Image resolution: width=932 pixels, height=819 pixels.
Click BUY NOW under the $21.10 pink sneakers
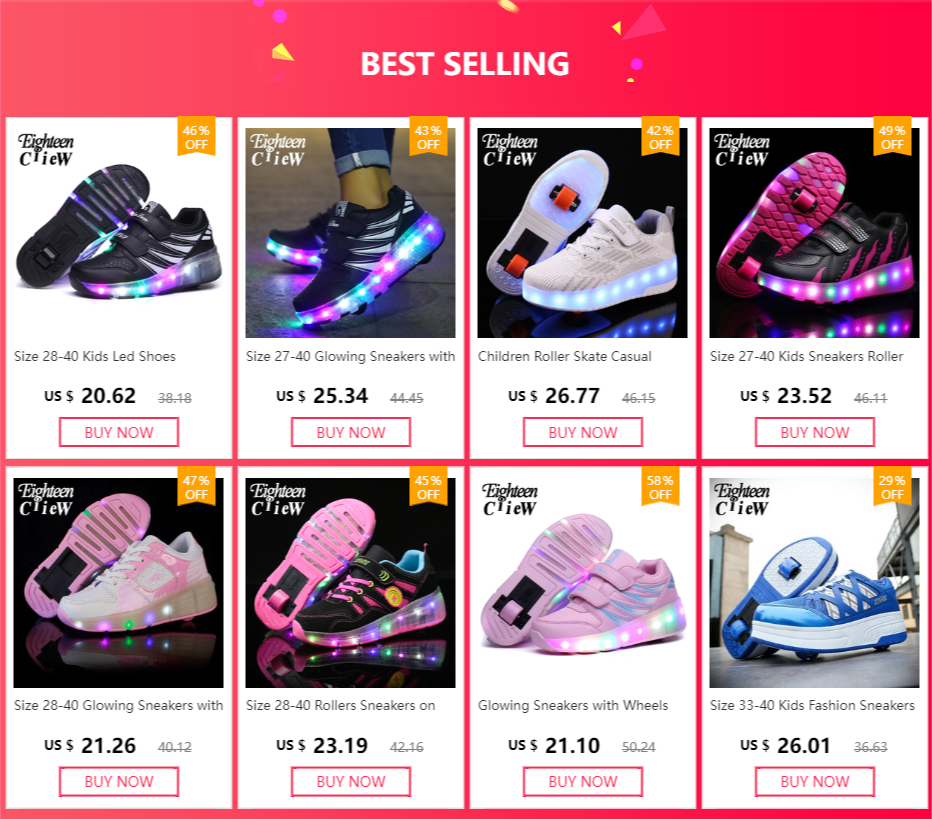(582, 781)
